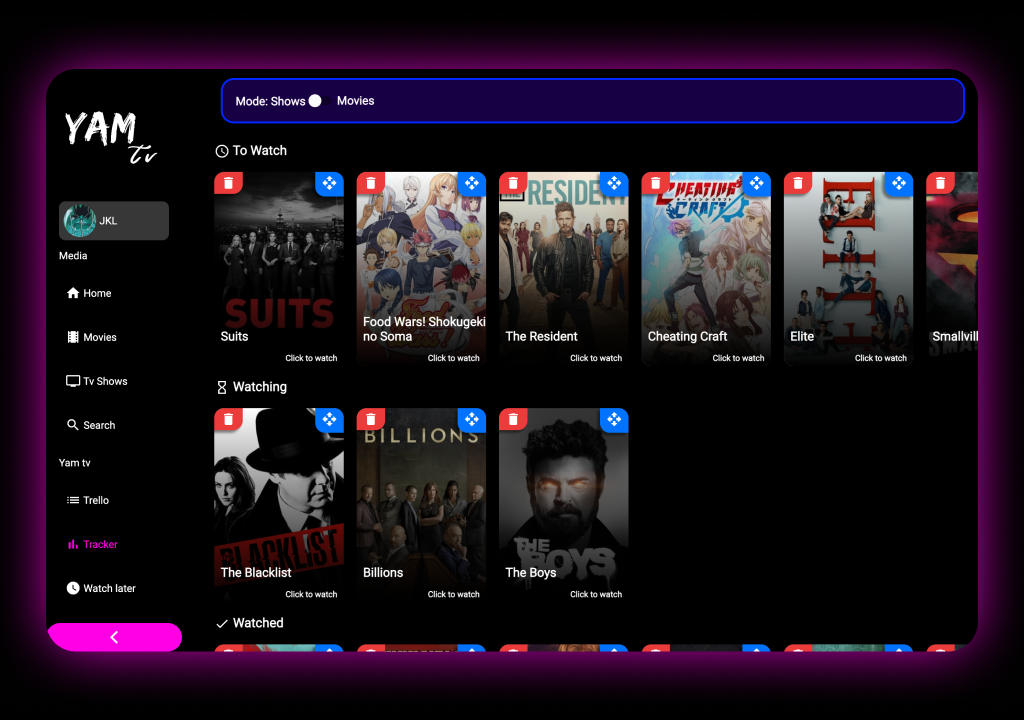Click the 'Smallvill' card title
This screenshot has height=720, width=1024.
point(955,336)
